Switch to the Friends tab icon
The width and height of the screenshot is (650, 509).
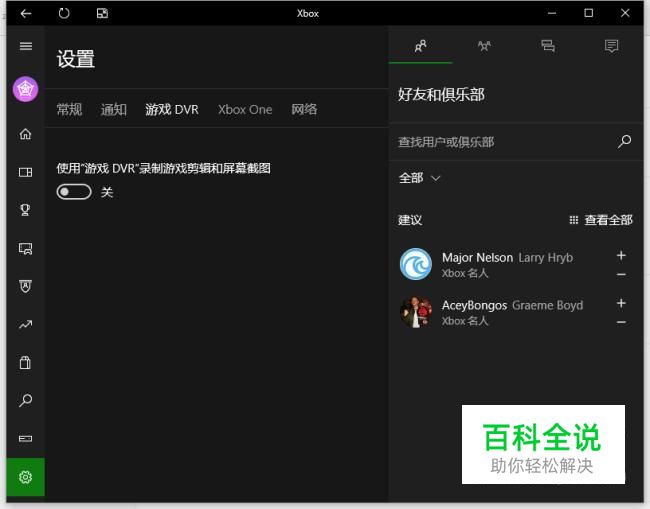420,46
